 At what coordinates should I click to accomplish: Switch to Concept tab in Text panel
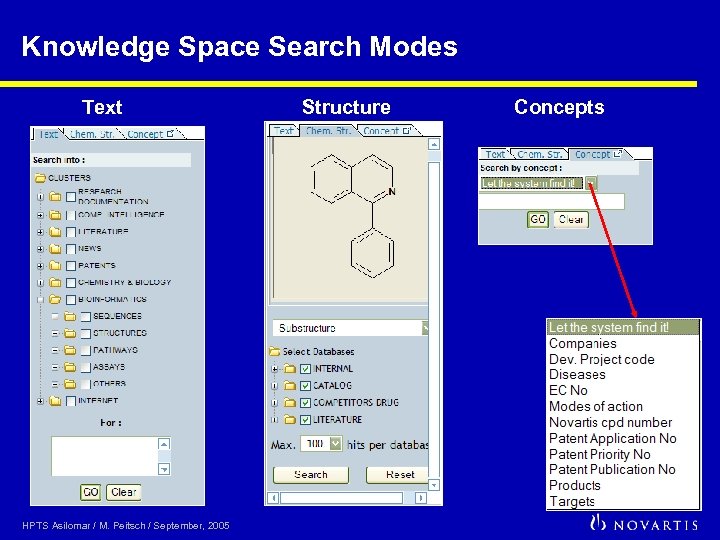pyautogui.click(x=149, y=134)
